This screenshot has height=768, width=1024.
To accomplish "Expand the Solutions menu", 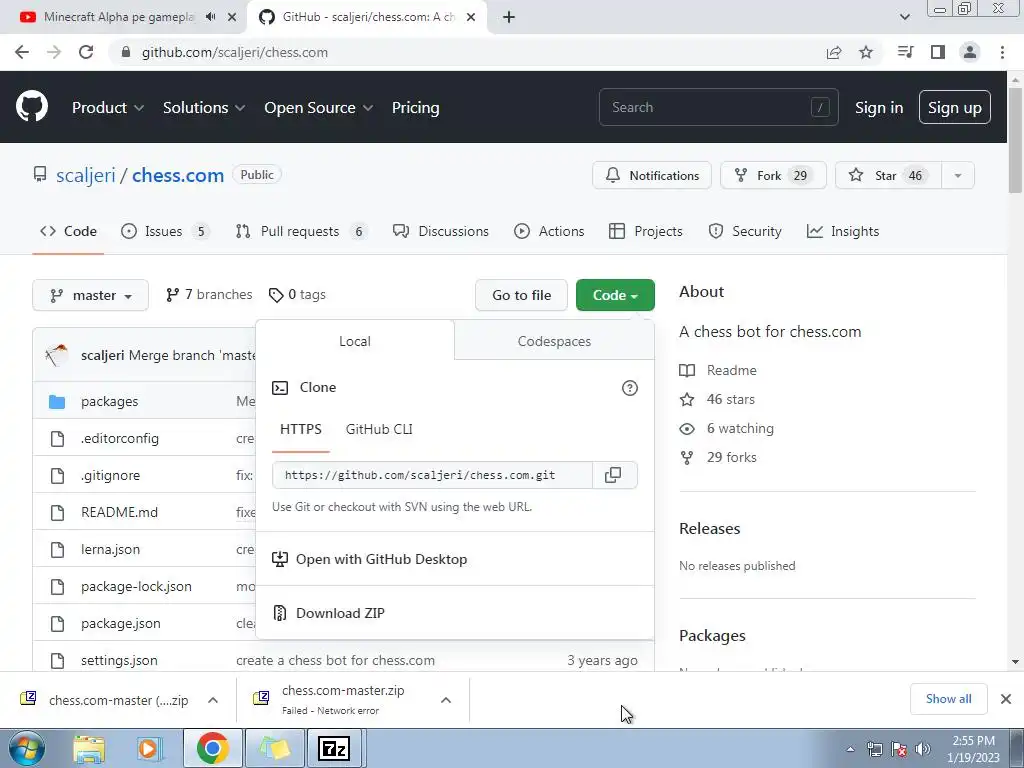I will [x=204, y=107].
